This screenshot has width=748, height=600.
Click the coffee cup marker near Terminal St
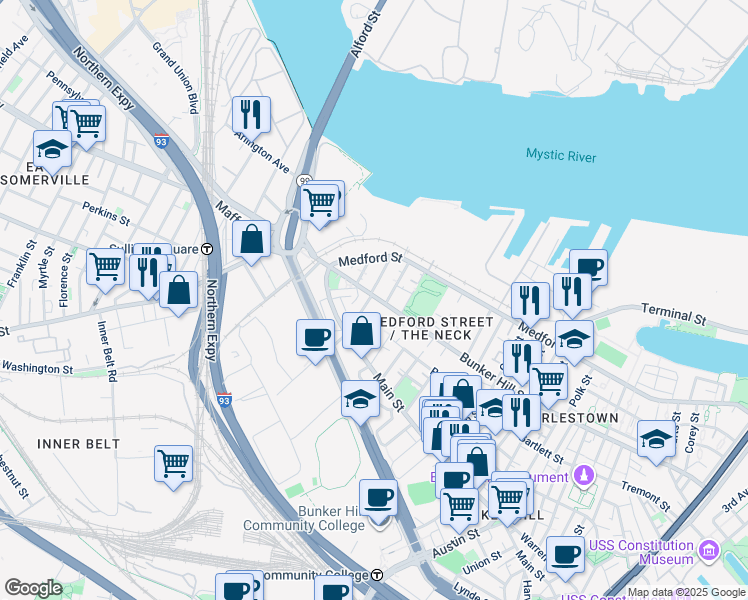588,267
